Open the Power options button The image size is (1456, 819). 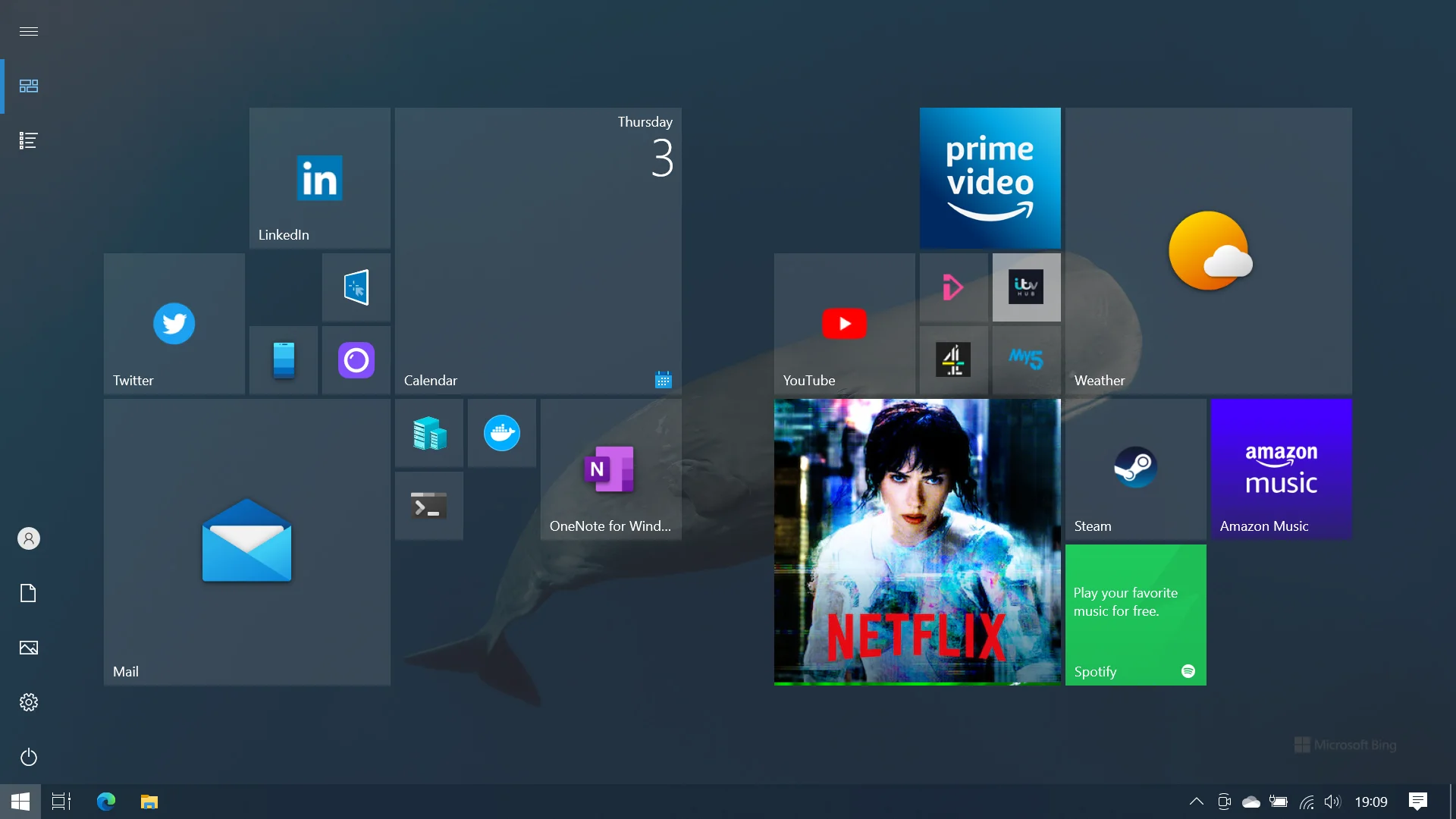[29, 757]
